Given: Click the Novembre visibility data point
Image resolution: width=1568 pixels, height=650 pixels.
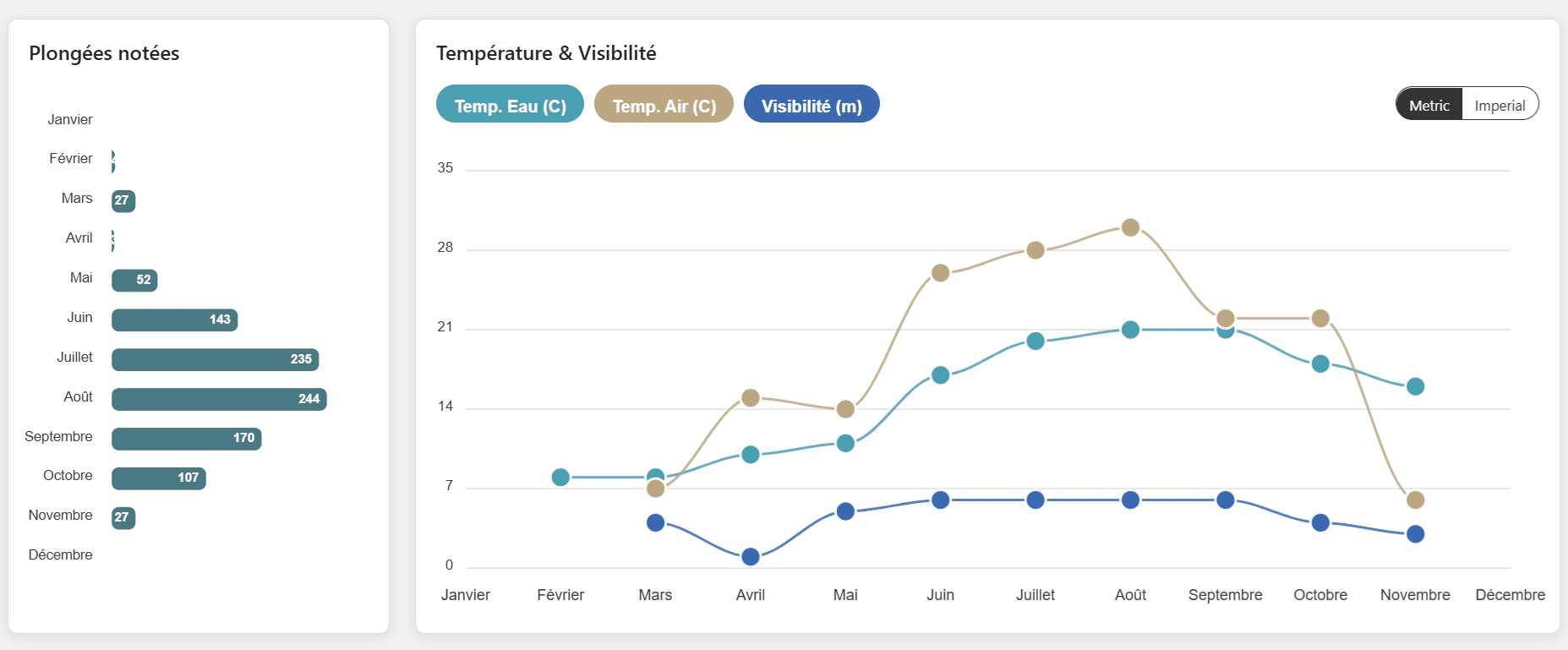Looking at the screenshot, I should click(x=1415, y=533).
